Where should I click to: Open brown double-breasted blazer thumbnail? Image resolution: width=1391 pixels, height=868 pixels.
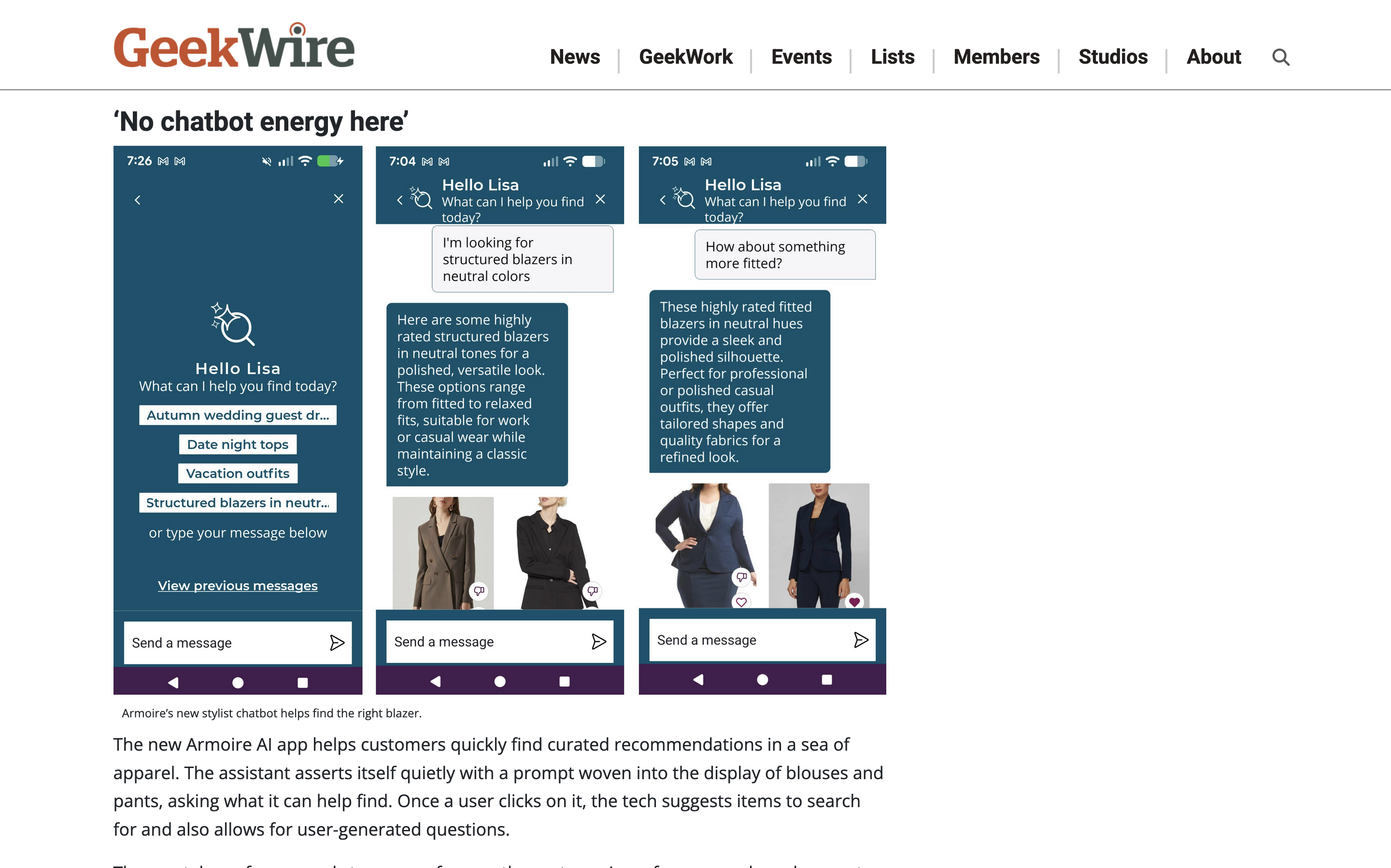[443, 553]
